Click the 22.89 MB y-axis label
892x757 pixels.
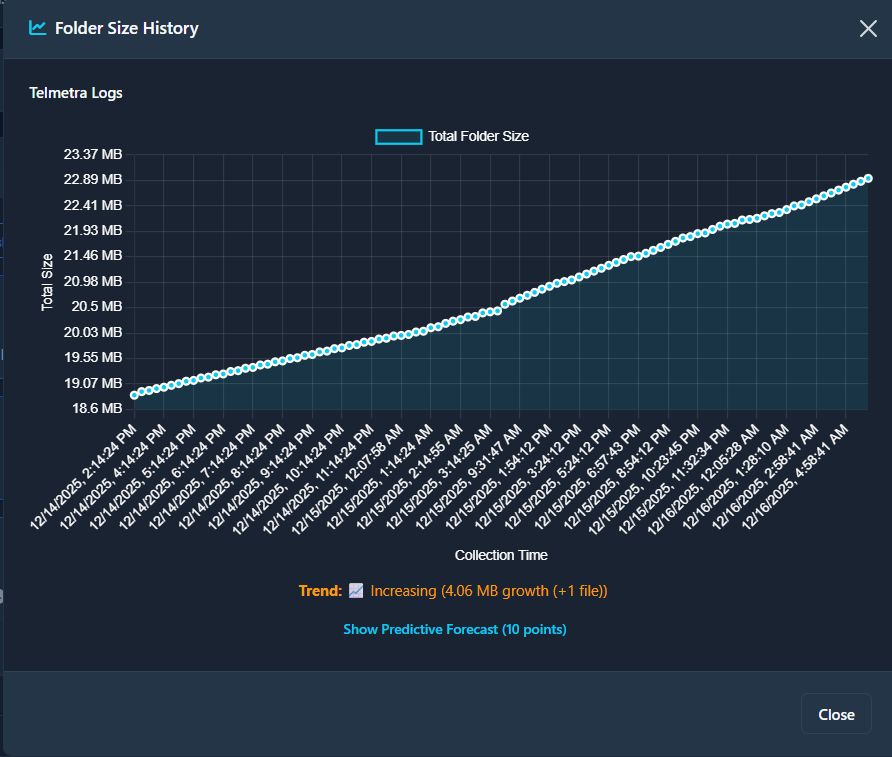93,180
